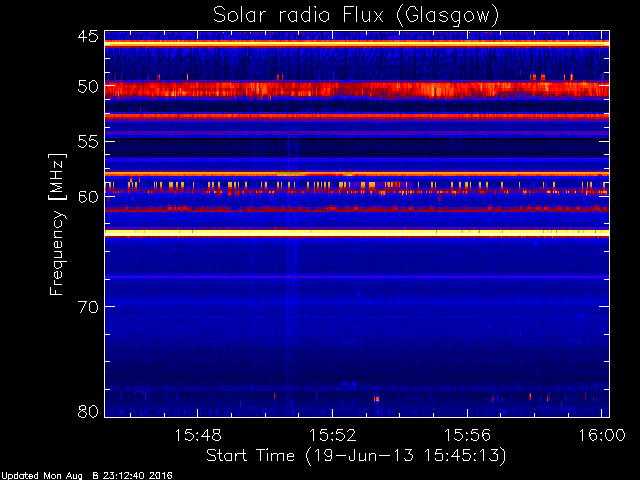This screenshot has width=640, height=480.
Task: Click the '60' frequency tick label
Action: pos(88,197)
